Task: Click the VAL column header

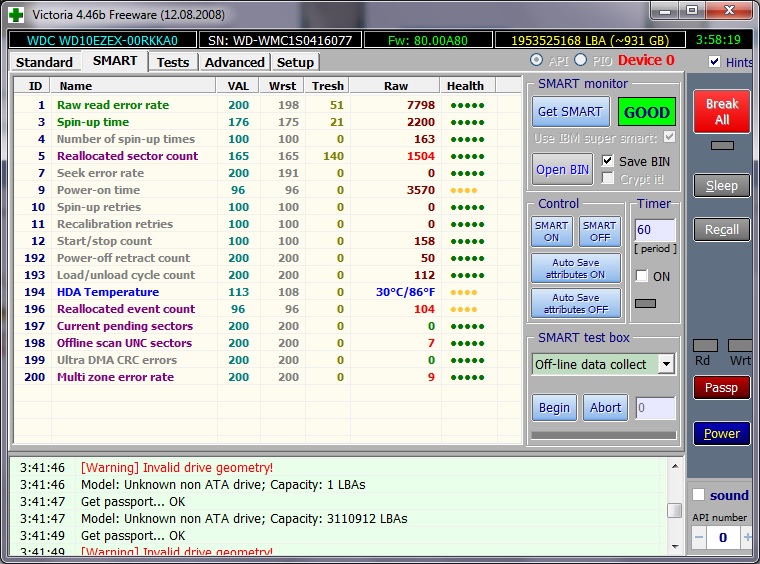Action: click(238, 86)
